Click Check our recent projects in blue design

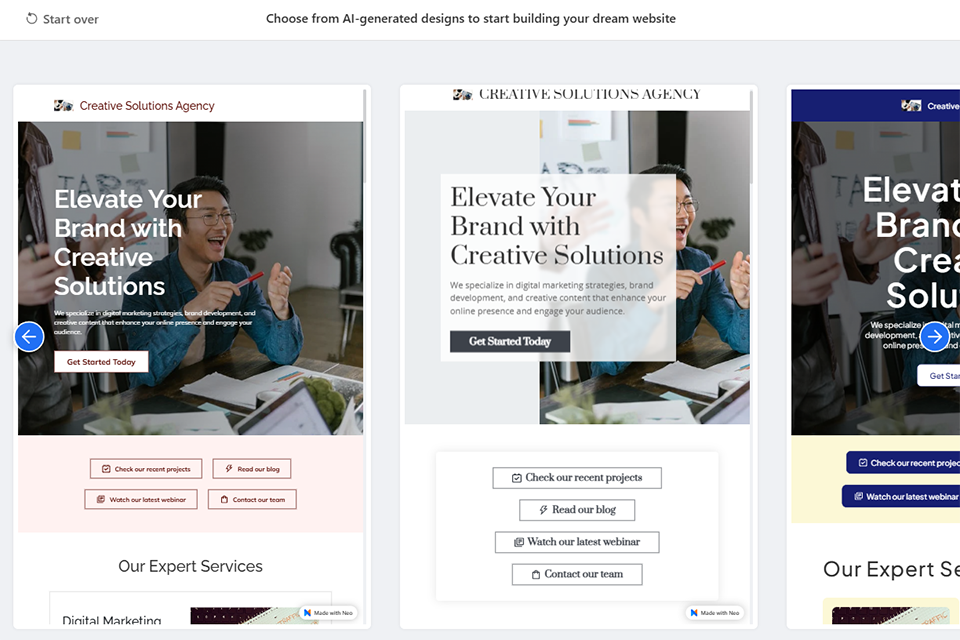pos(904,463)
